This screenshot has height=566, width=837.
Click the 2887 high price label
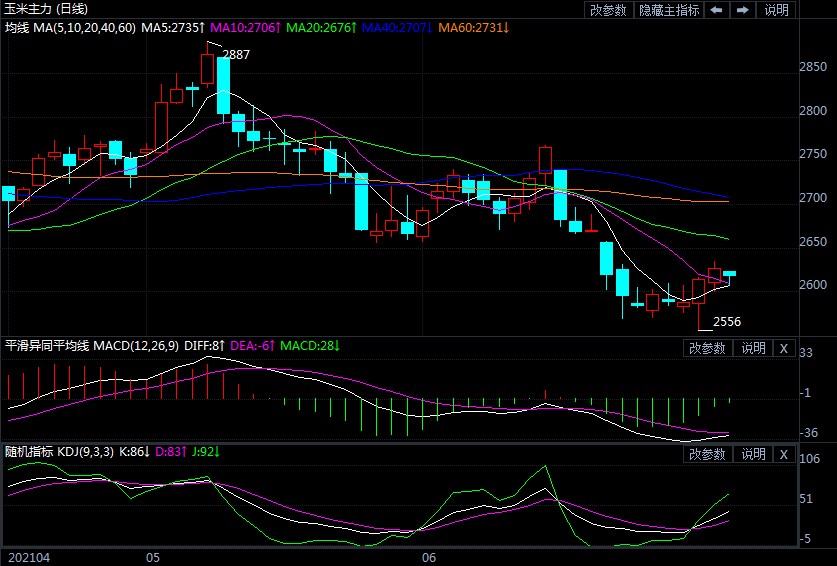click(x=236, y=54)
